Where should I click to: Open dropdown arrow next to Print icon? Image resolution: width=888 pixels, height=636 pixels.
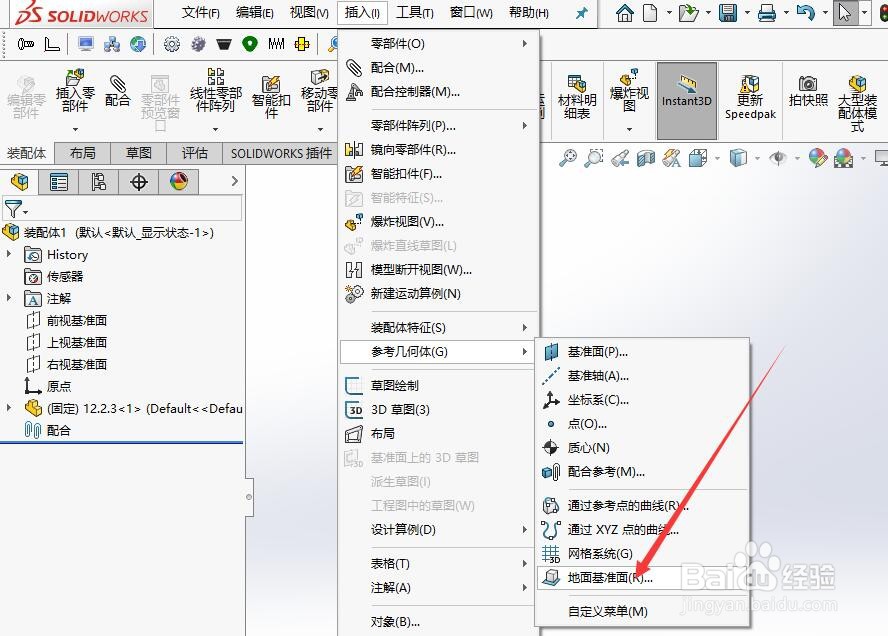(x=785, y=12)
